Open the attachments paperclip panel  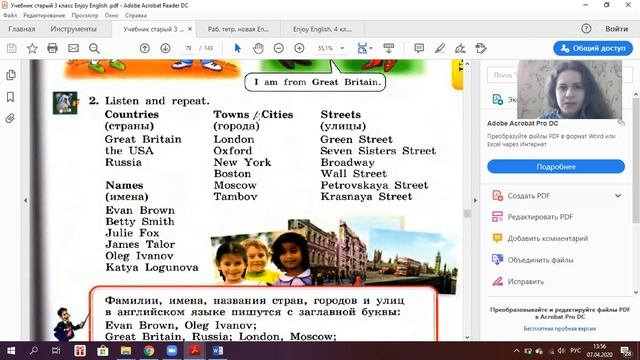pos(10,118)
